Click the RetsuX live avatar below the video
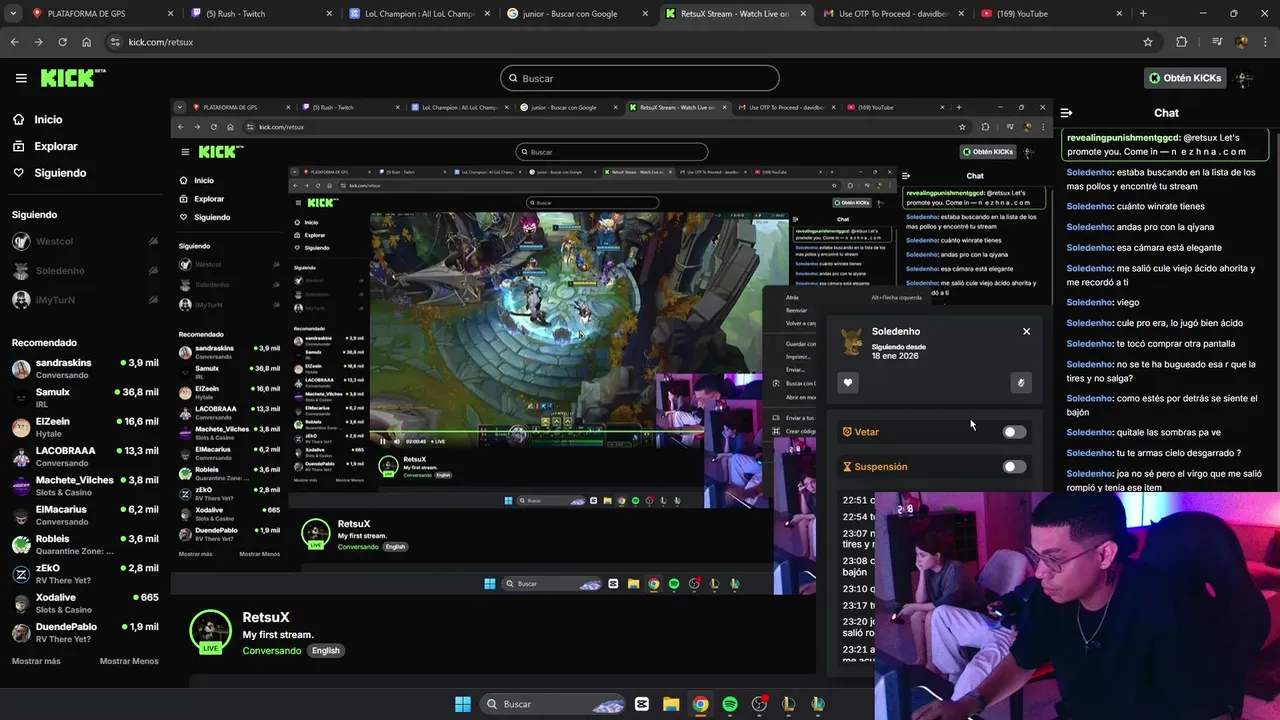Image resolution: width=1280 pixels, height=720 pixels. (210, 632)
